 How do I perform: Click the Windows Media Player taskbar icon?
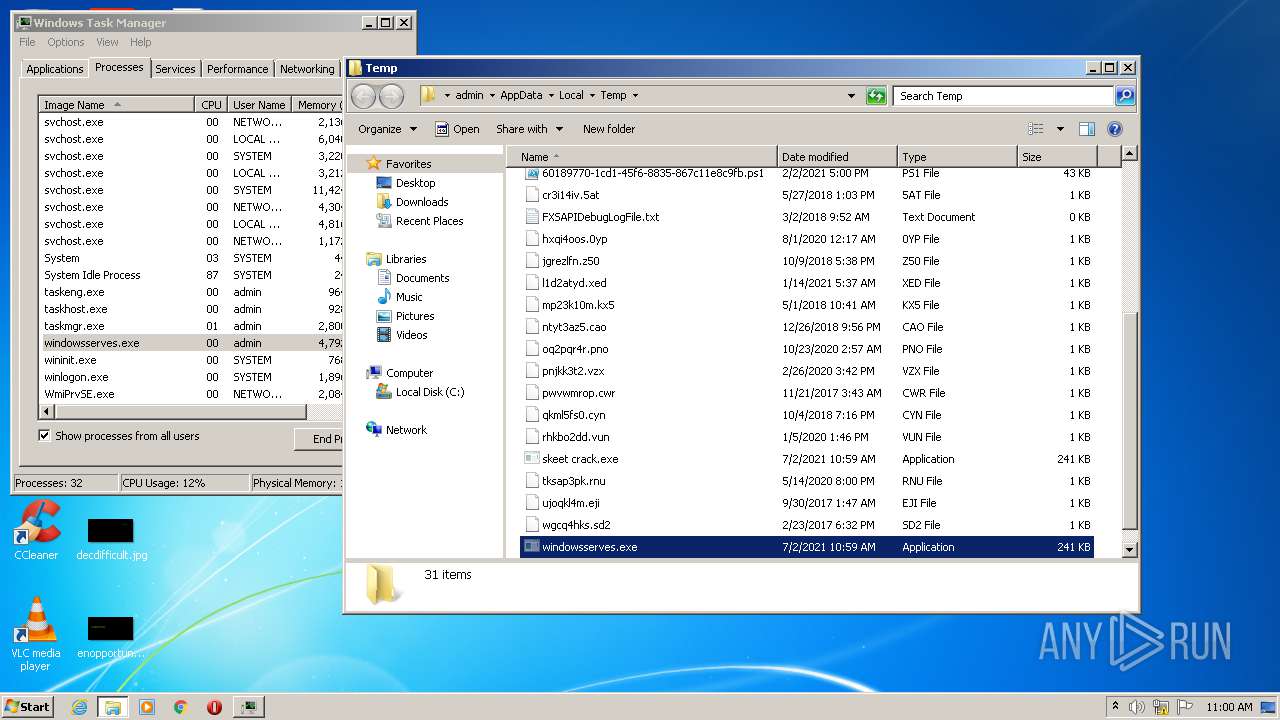[147, 707]
